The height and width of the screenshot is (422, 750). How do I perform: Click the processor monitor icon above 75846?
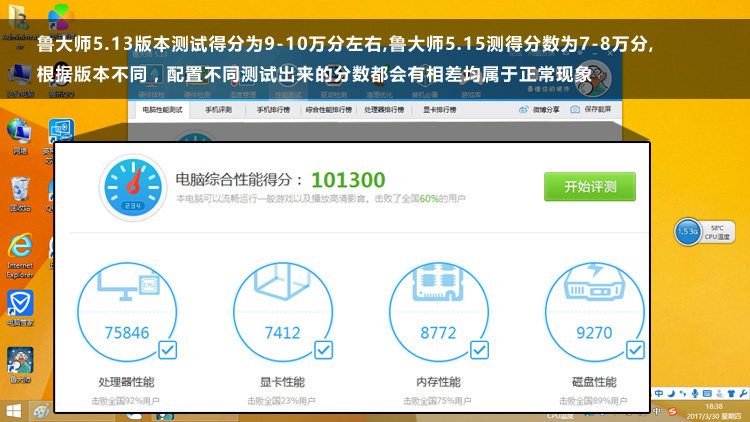point(128,283)
